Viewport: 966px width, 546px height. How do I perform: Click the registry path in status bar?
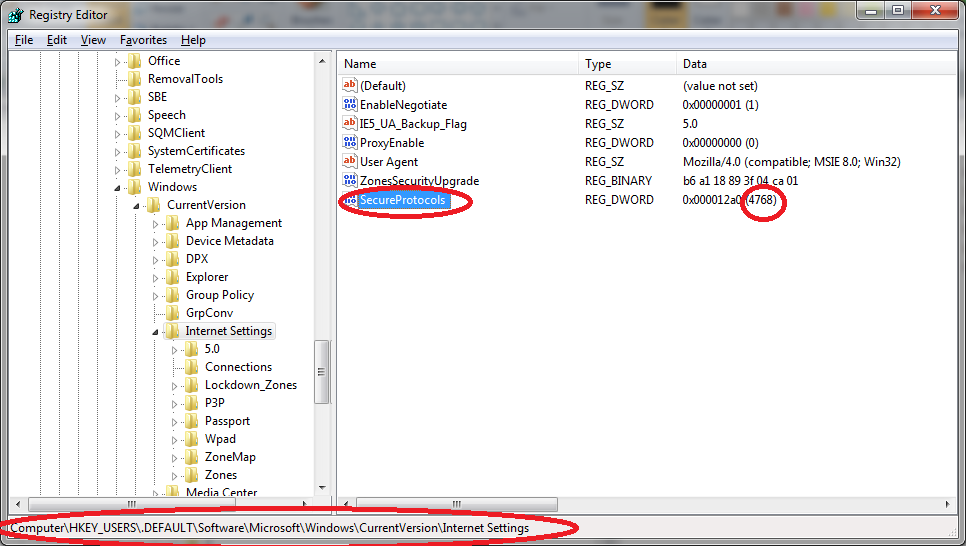tap(270, 528)
